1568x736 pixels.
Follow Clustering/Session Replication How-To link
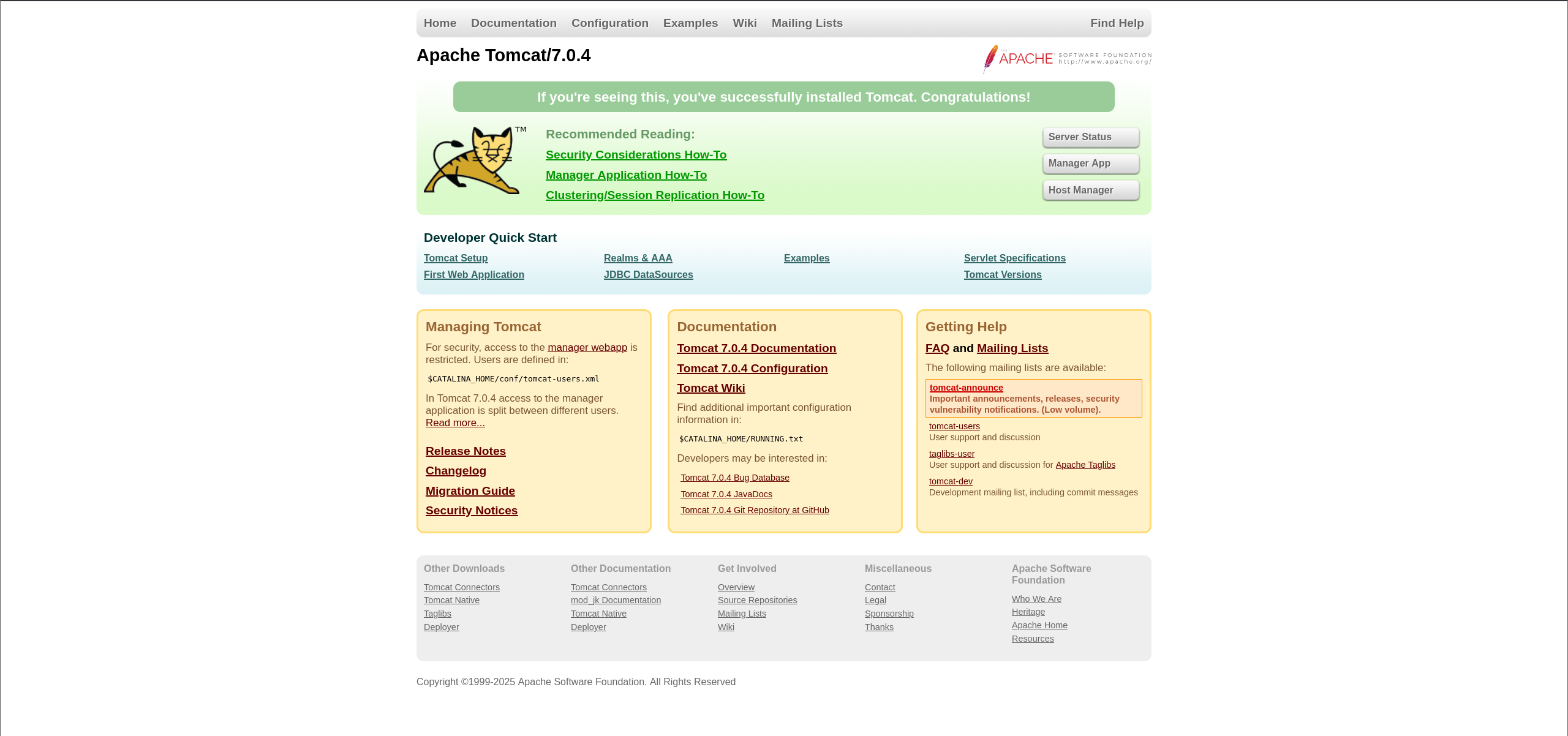click(655, 195)
